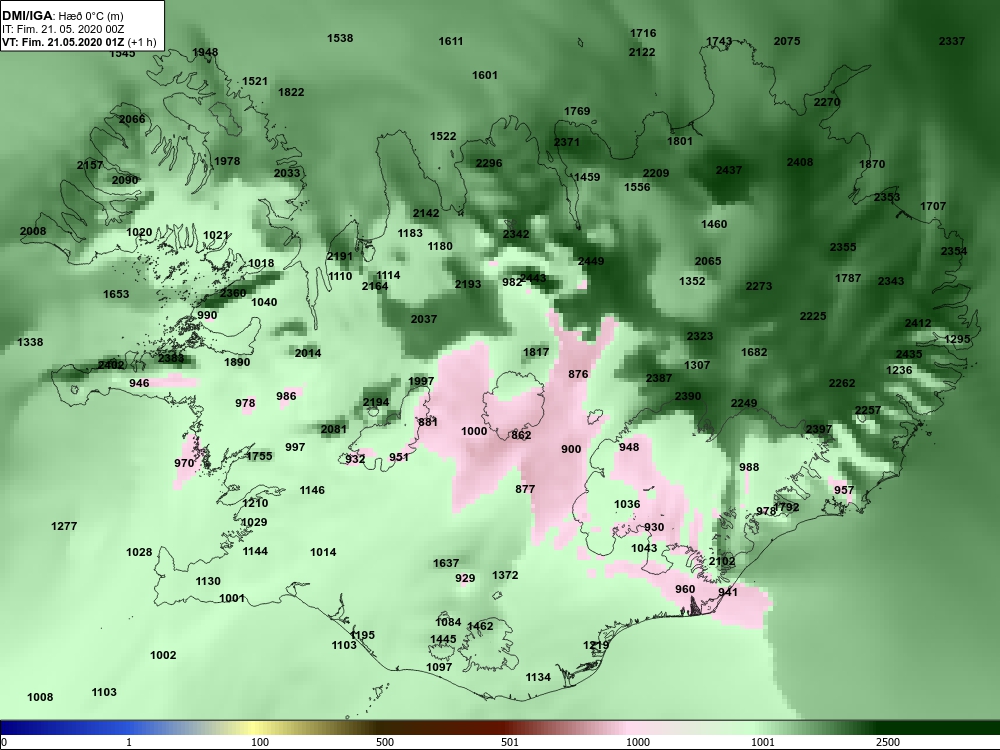This screenshot has width=1000, height=750.
Task: Click the map value '1460'
Action: [x=714, y=224]
